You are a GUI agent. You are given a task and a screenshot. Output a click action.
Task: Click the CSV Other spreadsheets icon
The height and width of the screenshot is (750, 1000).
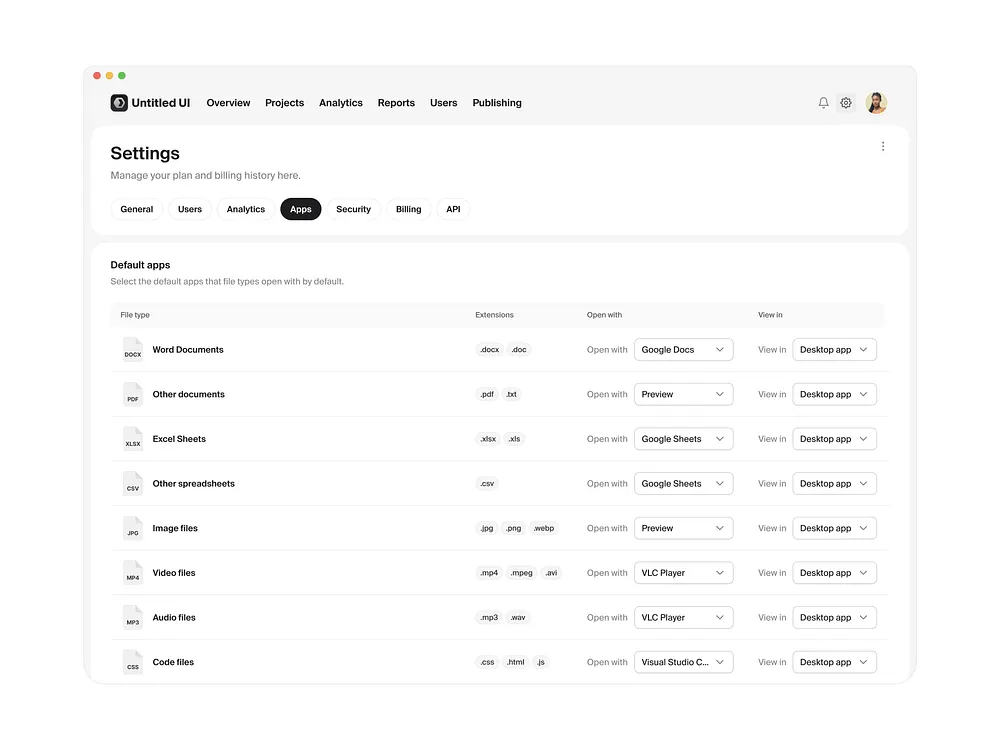tap(132, 483)
